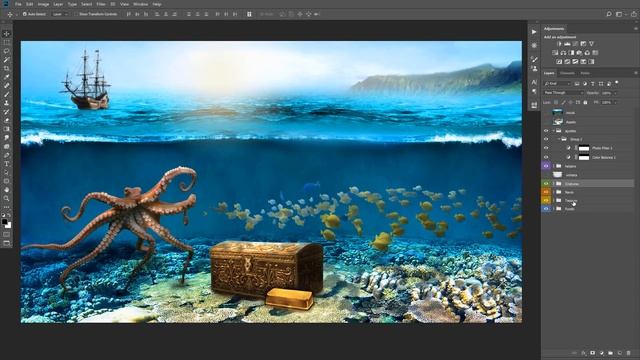
Task: Open the Opacity value dropdown arrow
Action: [615, 93]
